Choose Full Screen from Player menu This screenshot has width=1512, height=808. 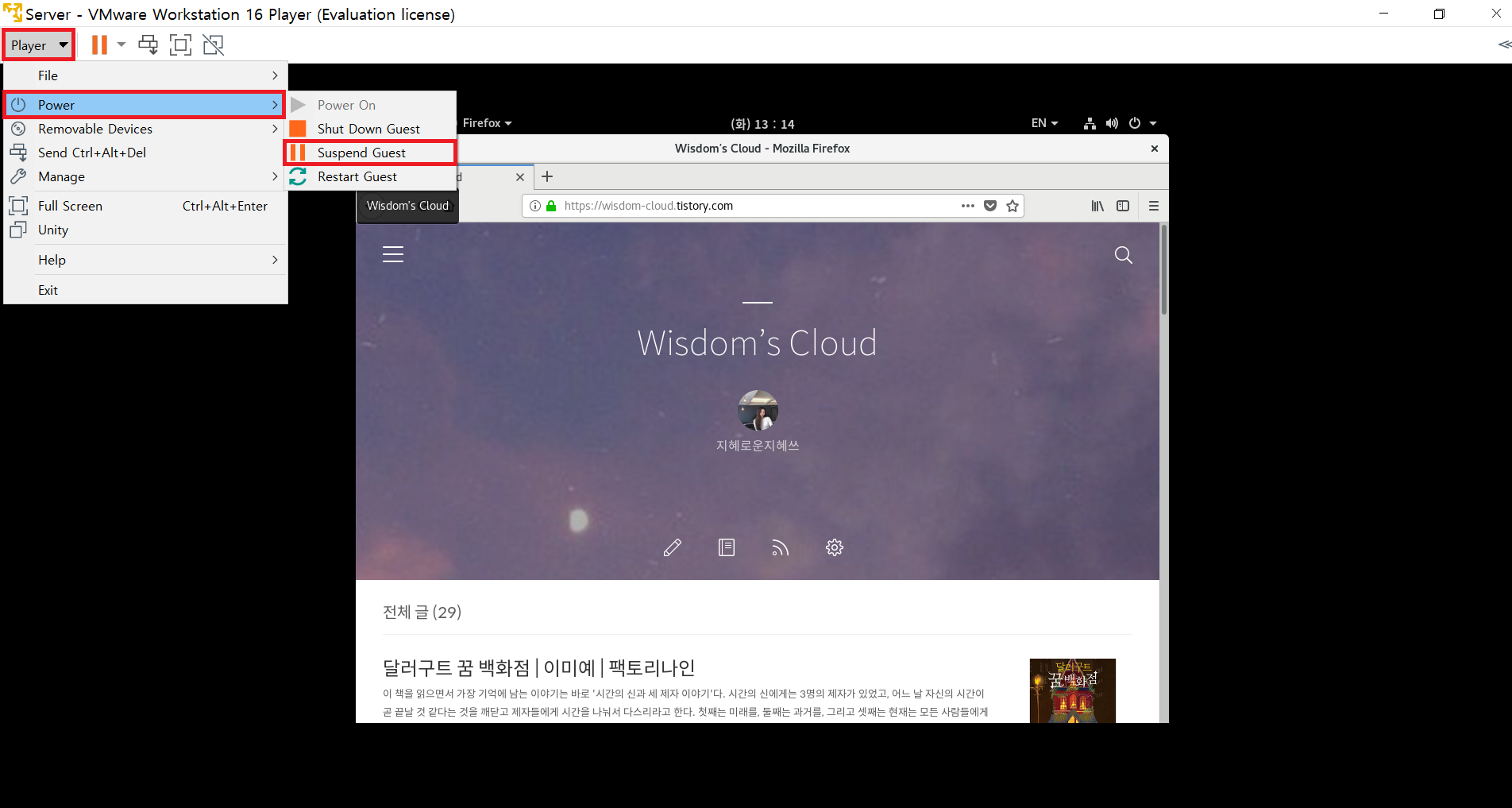(x=145, y=206)
